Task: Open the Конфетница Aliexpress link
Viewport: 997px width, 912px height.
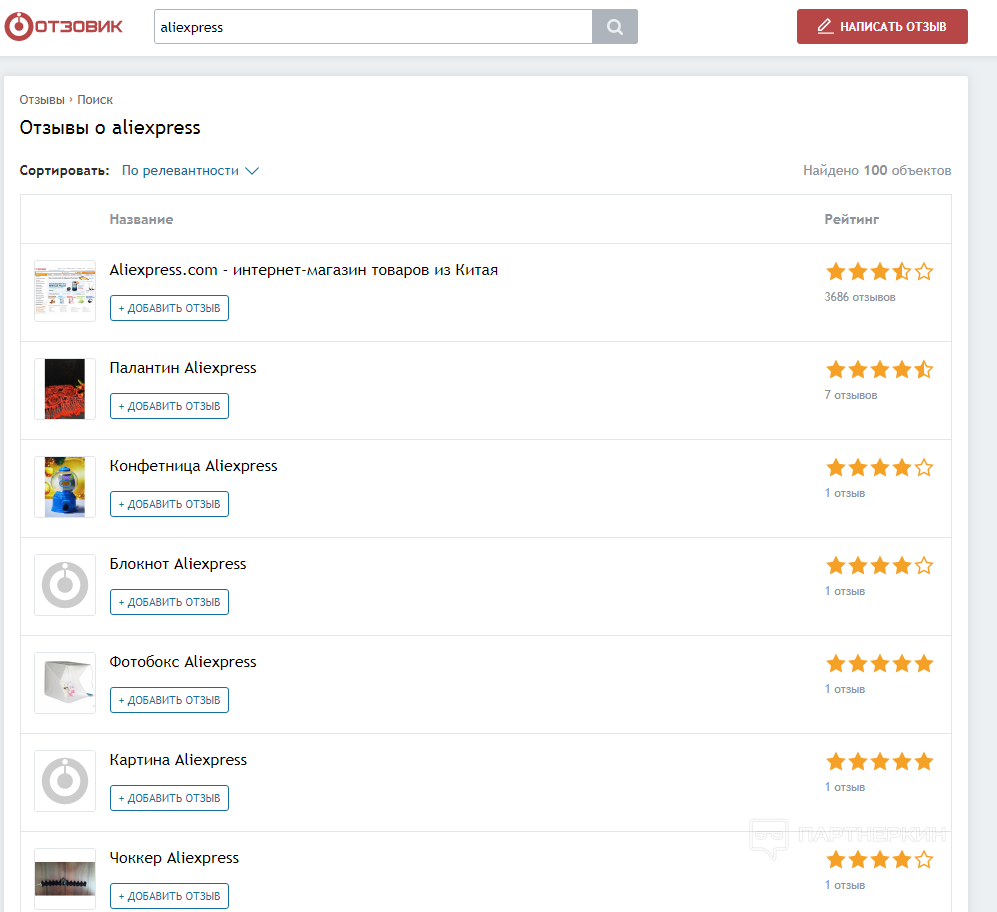Action: pos(193,466)
